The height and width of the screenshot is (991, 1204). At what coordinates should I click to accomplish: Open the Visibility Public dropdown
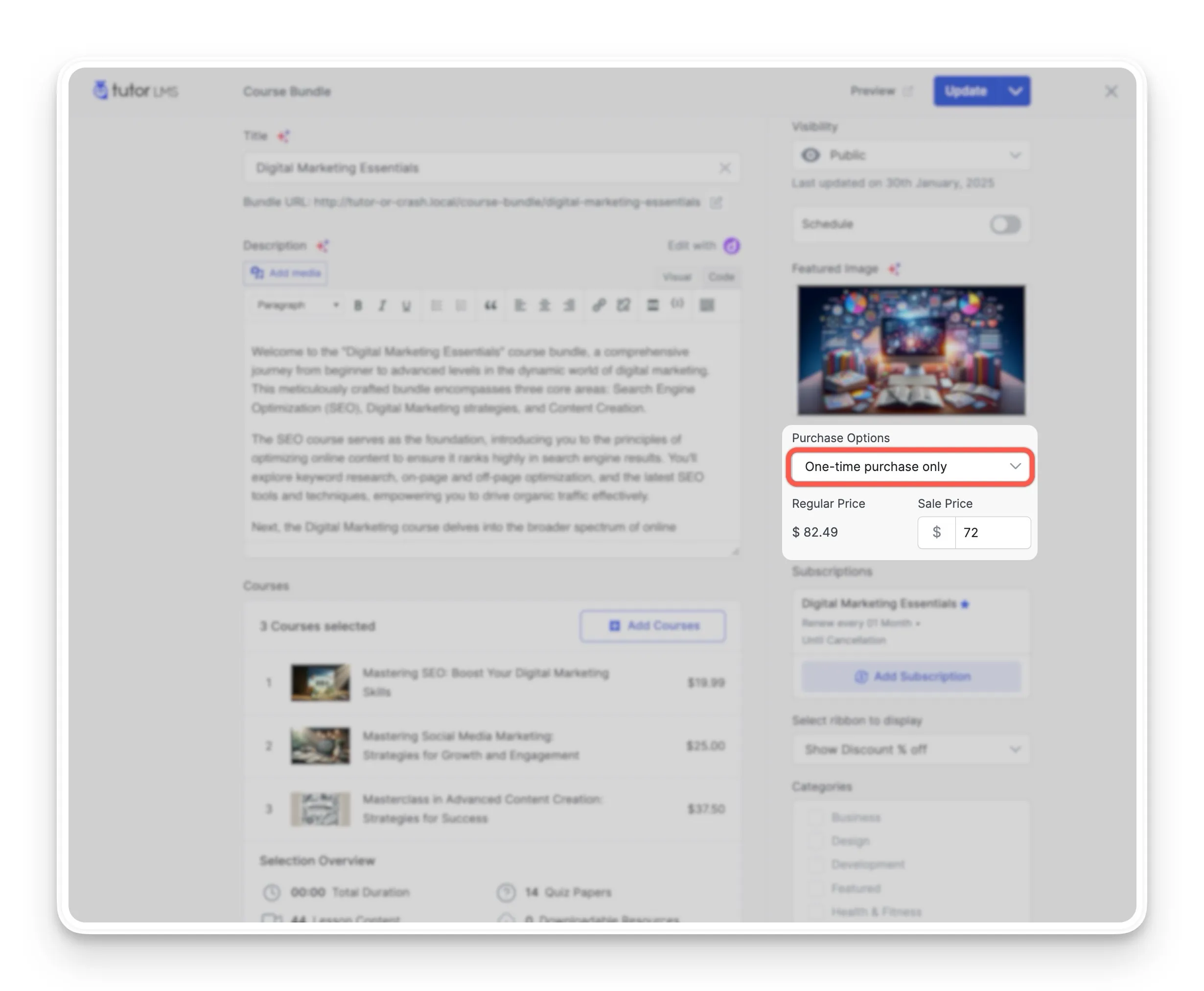click(911, 155)
